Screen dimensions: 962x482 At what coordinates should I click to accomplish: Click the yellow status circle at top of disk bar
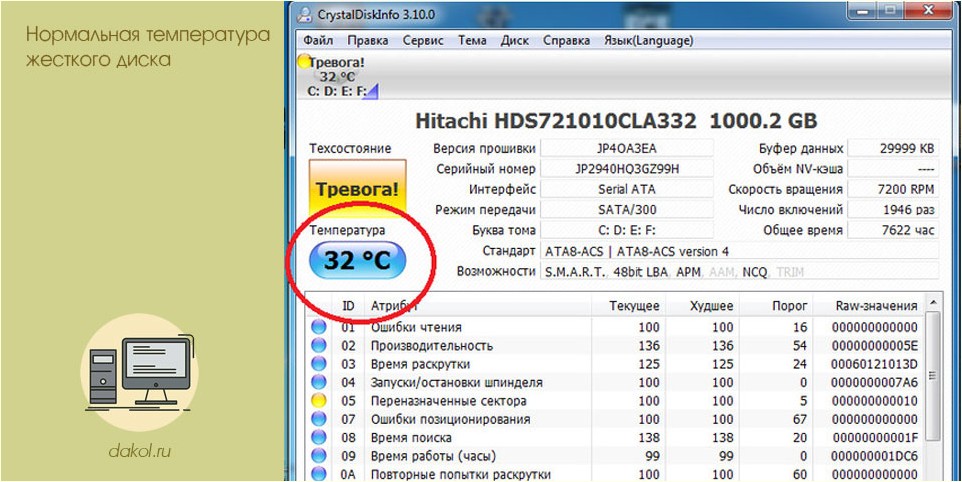point(304,61)
